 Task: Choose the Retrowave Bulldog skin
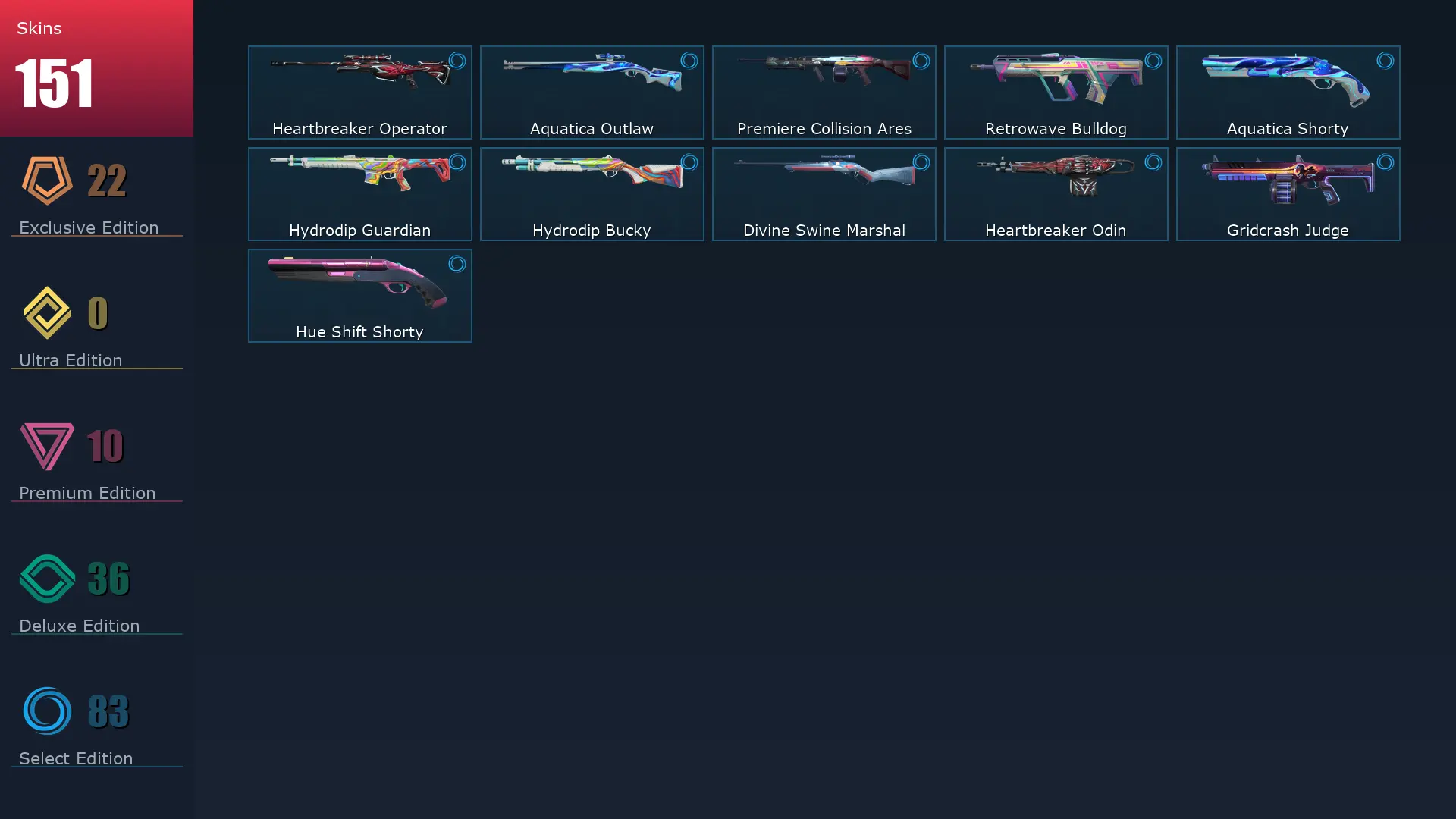1056,93
